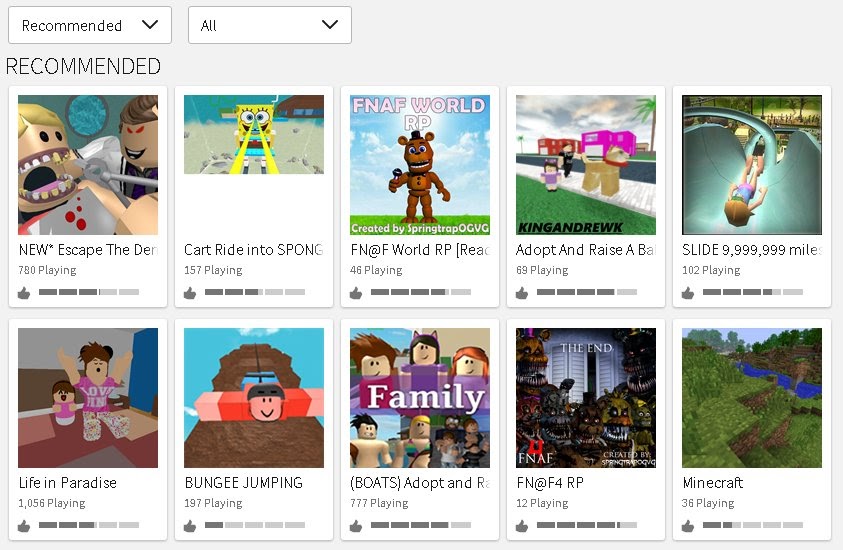Open BUNGEE JUMPING title link
843x550 pixels.
tap(244, 483)
